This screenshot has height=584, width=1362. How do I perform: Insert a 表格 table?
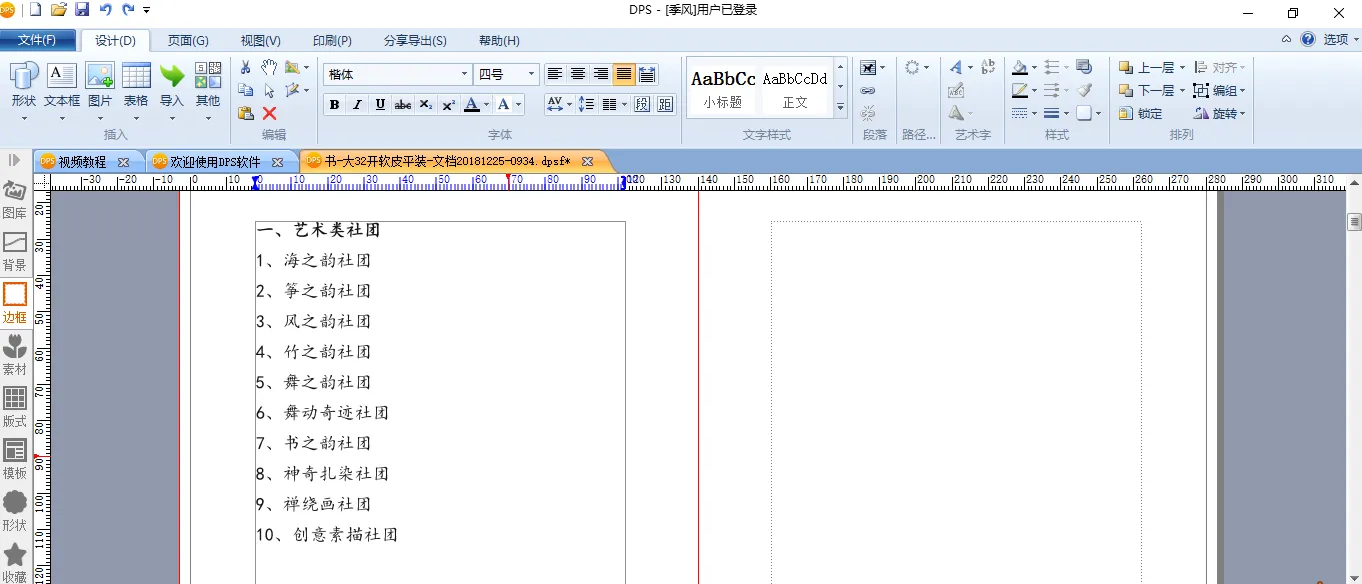click(136, 85)
